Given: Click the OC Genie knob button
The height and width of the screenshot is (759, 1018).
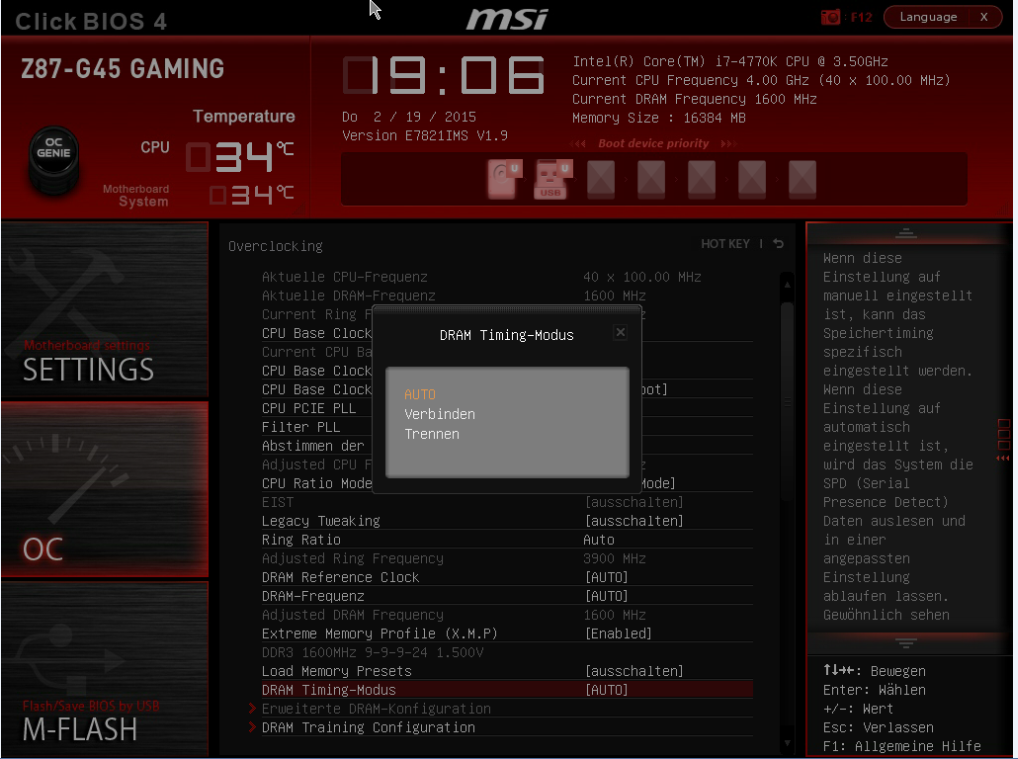Looking at the screenshot, I should [x=54, y=159].
